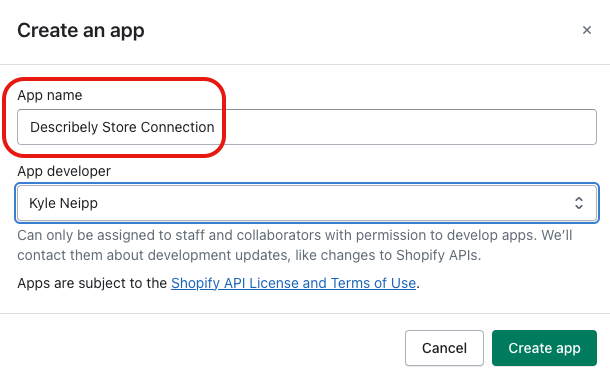Click the developer permission helper text

click(294, 245)
